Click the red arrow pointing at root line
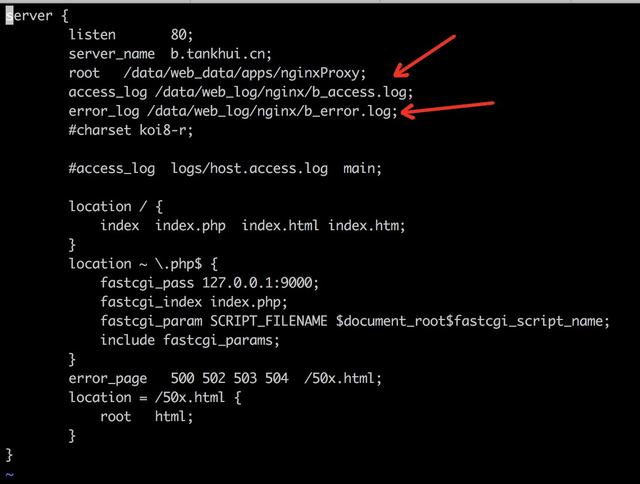This screenshot has width=640, height=484. point(424,56)
